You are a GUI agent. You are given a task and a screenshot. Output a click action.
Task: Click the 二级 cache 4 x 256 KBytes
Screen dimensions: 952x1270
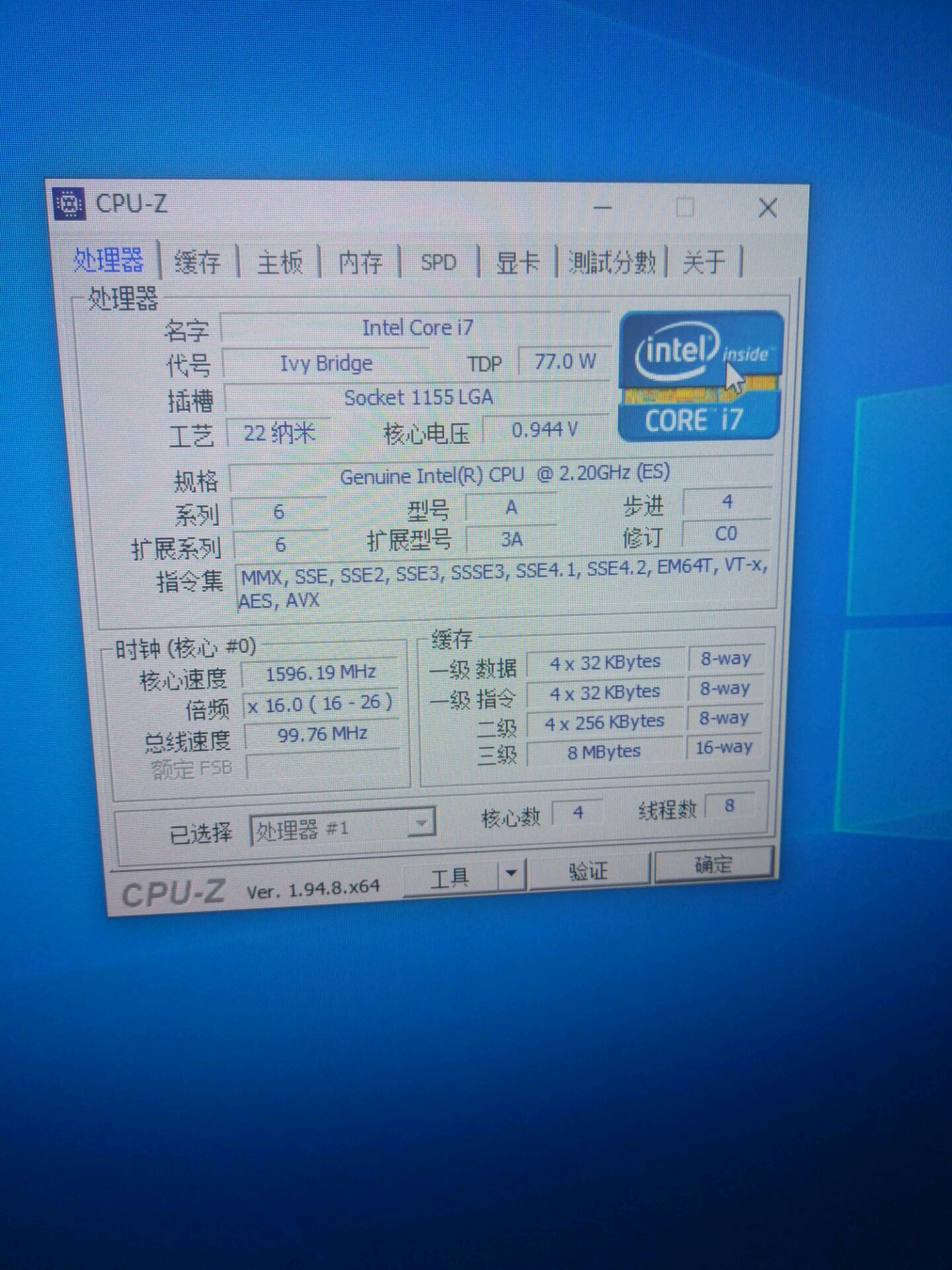pyautogui.click(x=605, y=722)
